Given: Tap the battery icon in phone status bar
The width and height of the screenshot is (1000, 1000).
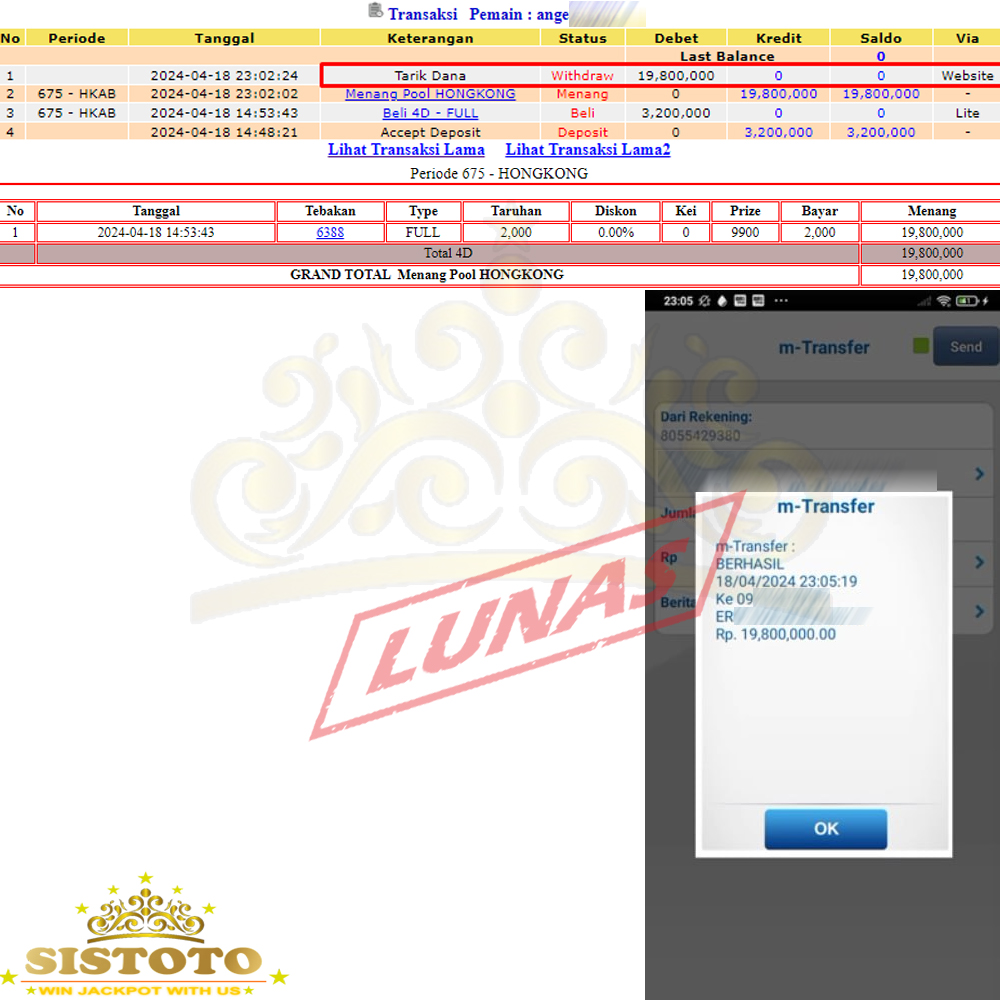Looking at the screenshot, I should [x=966, y=300].
